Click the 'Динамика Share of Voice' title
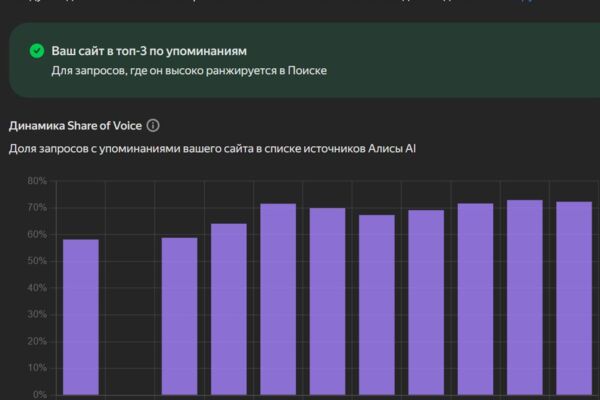600x400 pixels. [75, 126]
